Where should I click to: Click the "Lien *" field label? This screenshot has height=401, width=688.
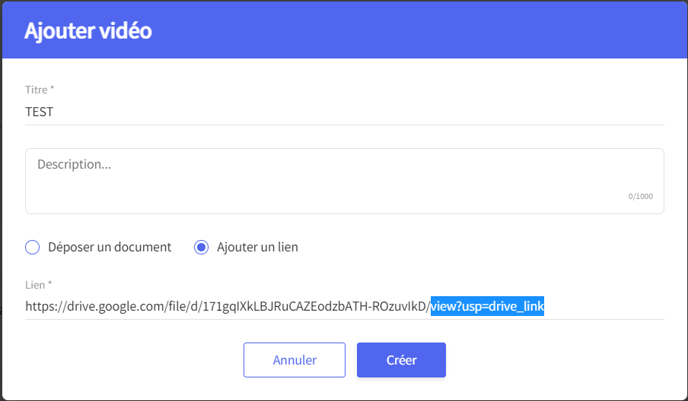click(38, 285)
